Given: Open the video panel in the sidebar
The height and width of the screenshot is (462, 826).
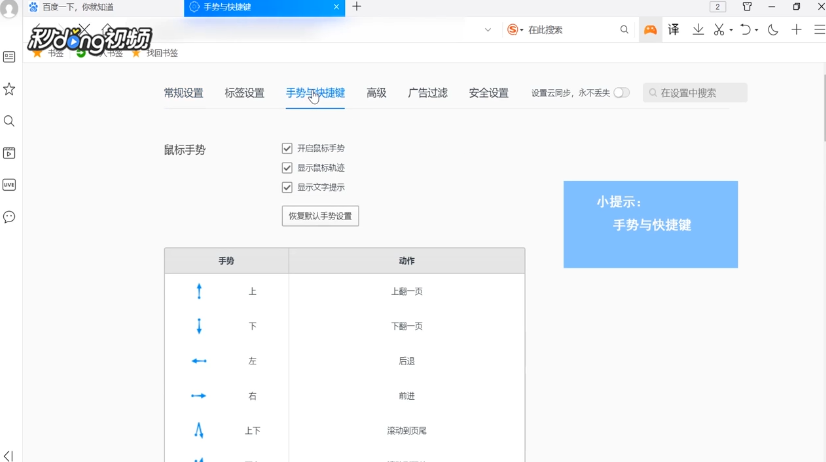Looking at the screenshot, I should point(9,153).
